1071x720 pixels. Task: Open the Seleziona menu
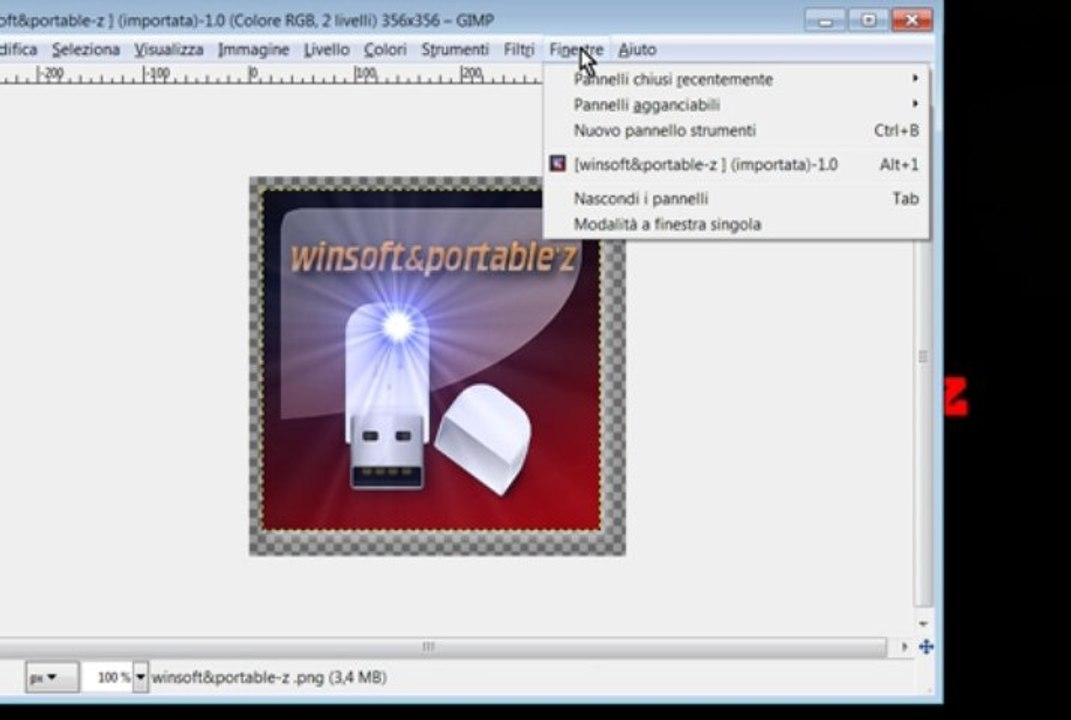(86, 50)
